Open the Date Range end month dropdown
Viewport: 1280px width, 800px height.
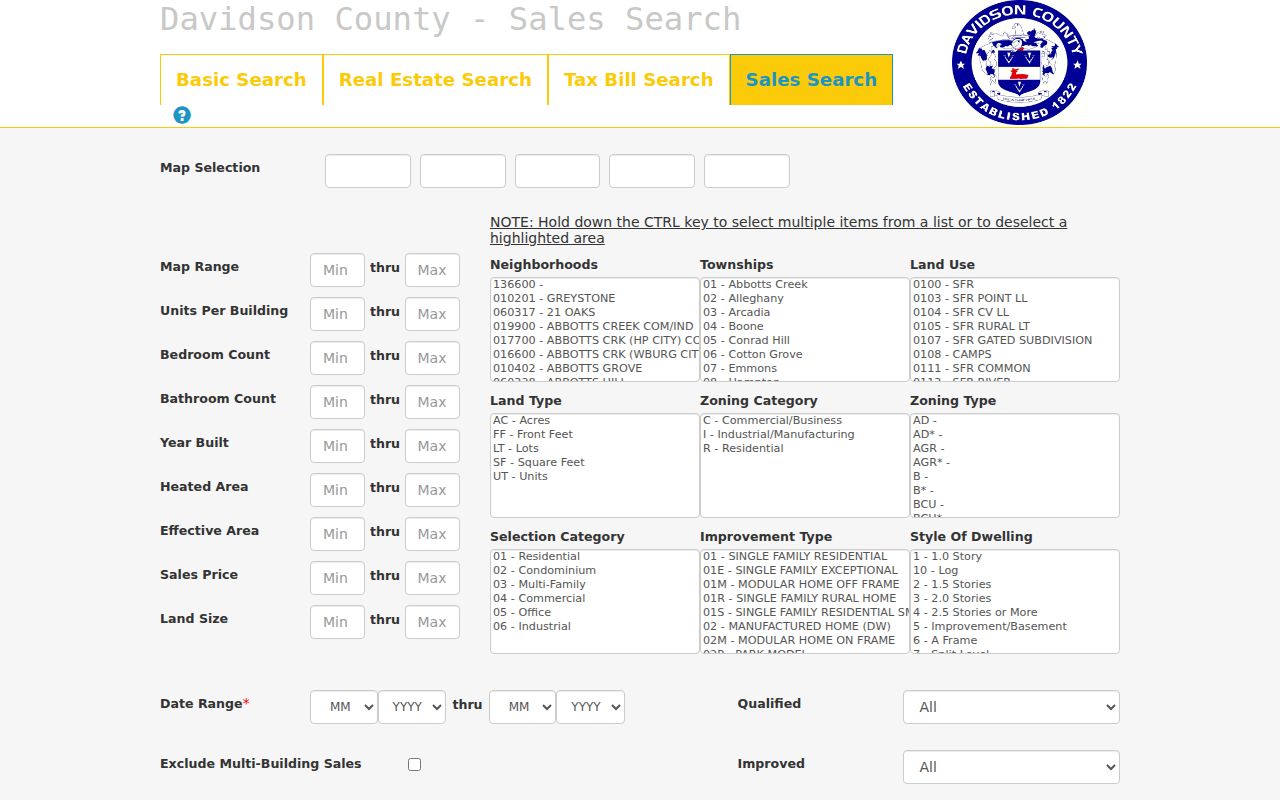point(522,707)
